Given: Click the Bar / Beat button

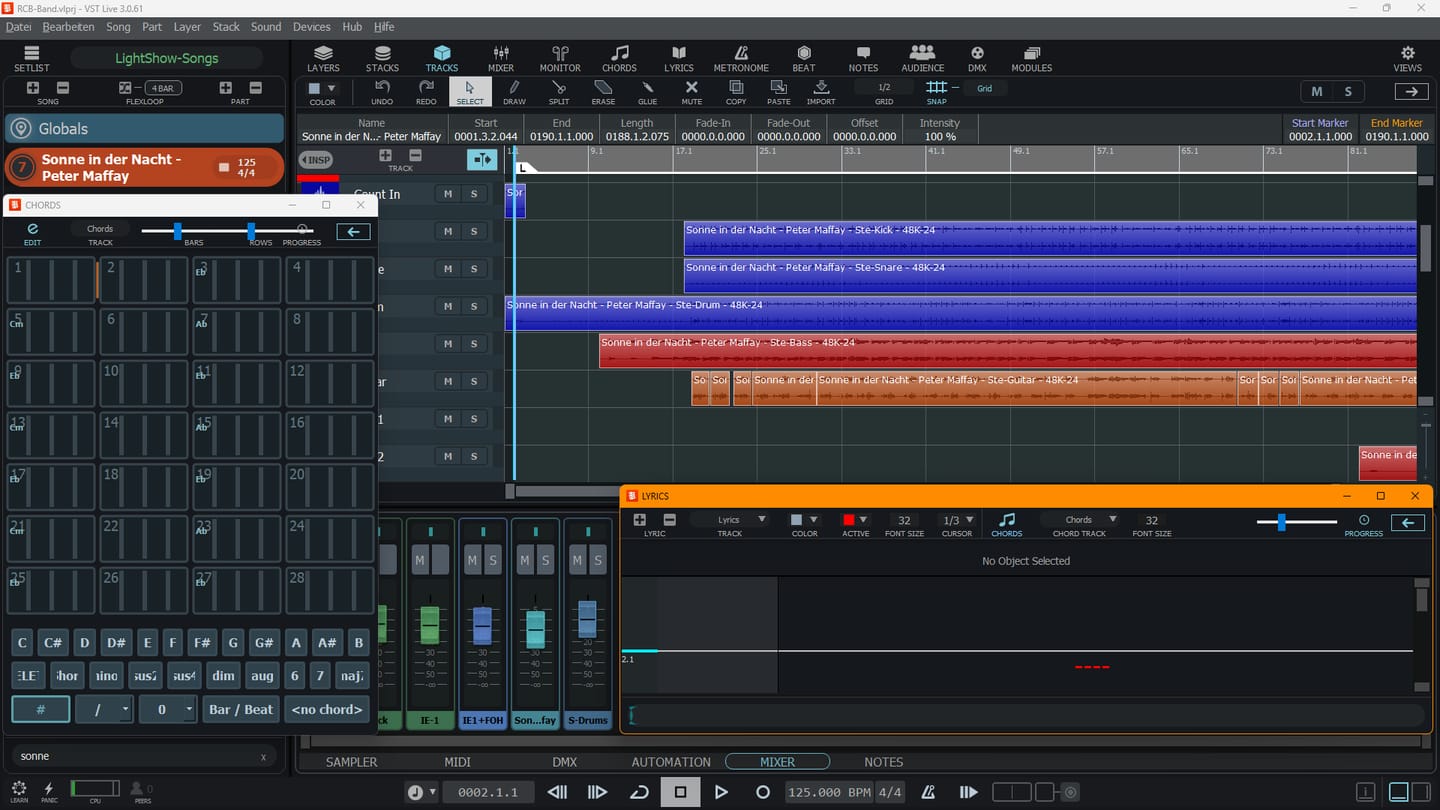Looking at the screenshot, I should pyautogui.click(x=241, y=709).
